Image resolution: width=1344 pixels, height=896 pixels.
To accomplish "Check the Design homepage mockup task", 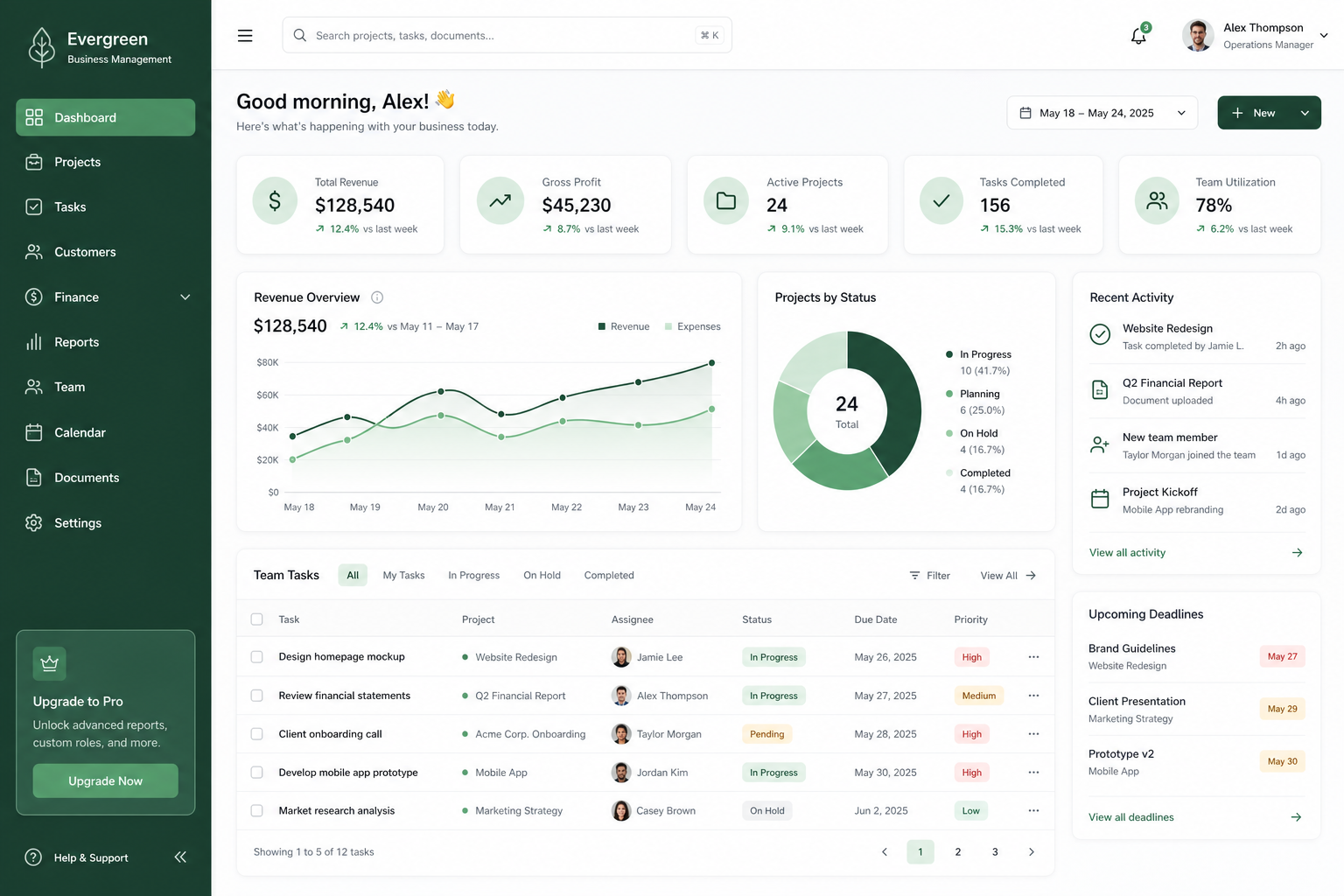I will (256, 657).
